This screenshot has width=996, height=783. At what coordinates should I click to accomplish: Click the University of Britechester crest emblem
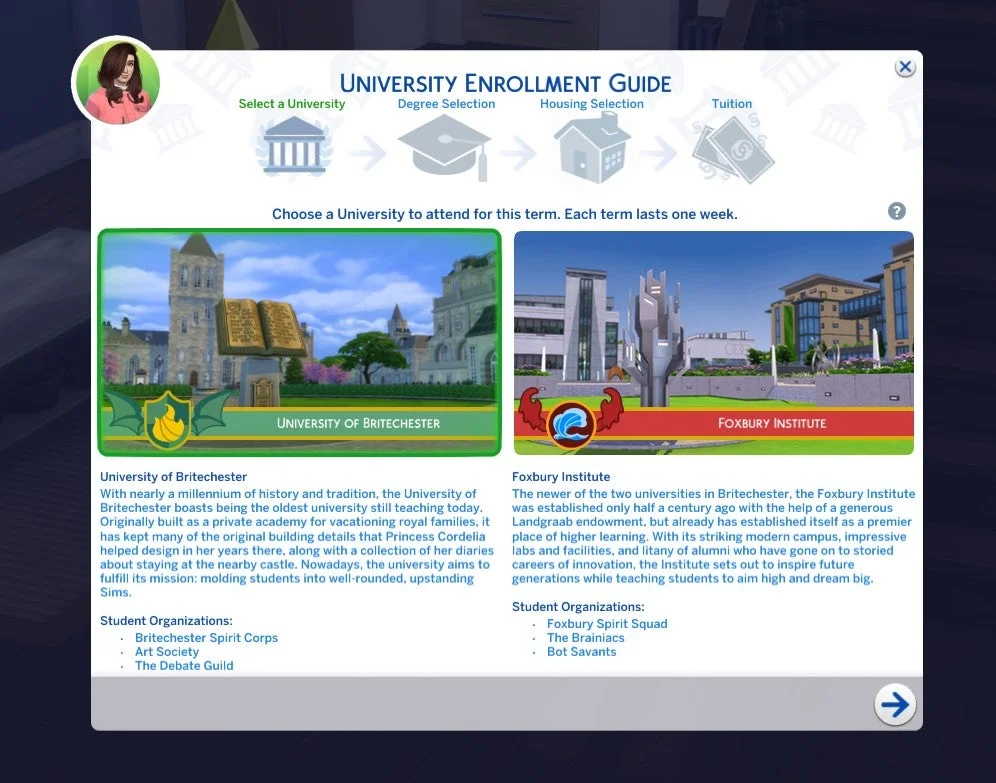point(168,422)
